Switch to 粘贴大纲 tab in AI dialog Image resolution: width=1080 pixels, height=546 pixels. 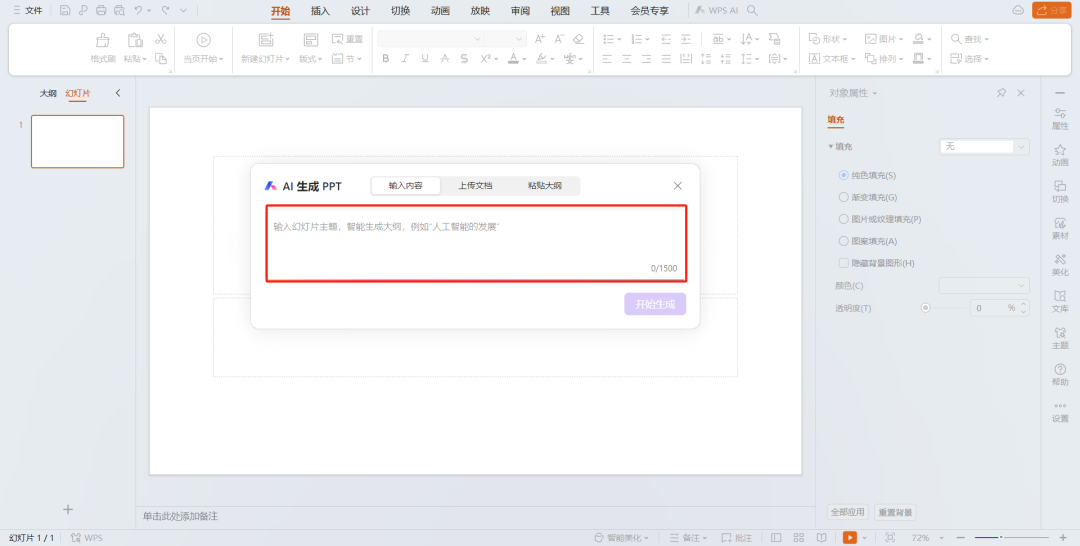click(544, 186)
